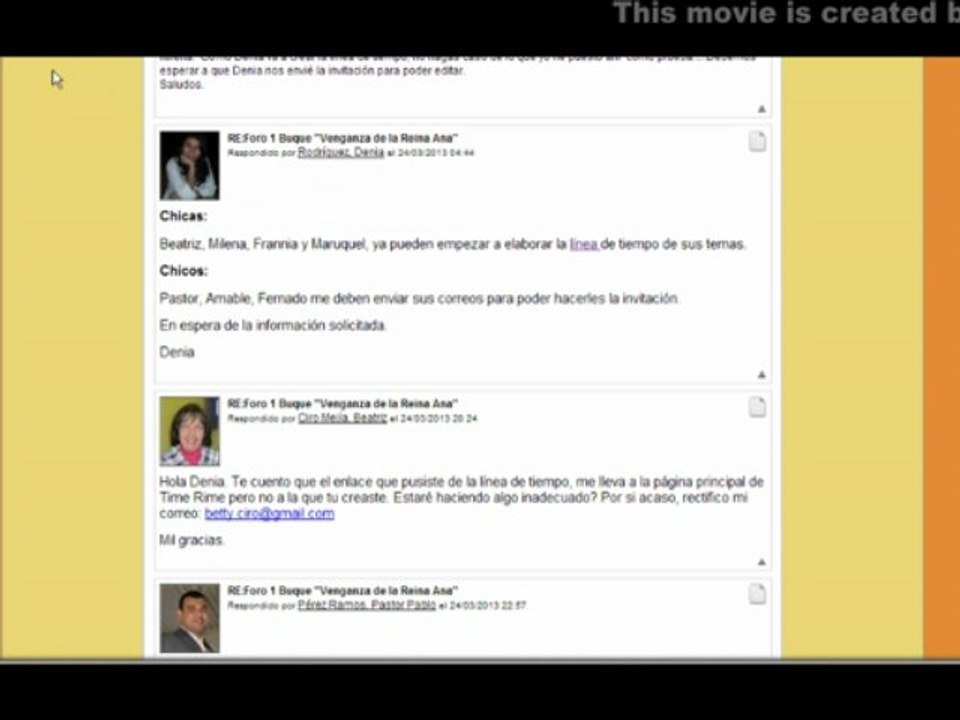Click the post title above Pérez Ramos
The image size is (960, 720).
pyautogui.click(x=343, y=591)
